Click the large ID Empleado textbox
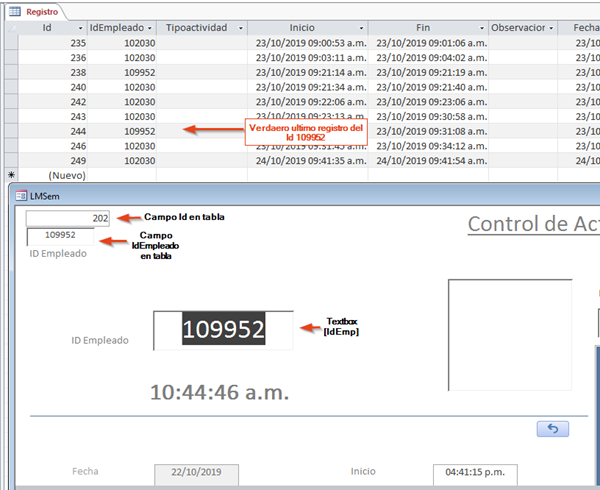600x490 pixels. 222,330
